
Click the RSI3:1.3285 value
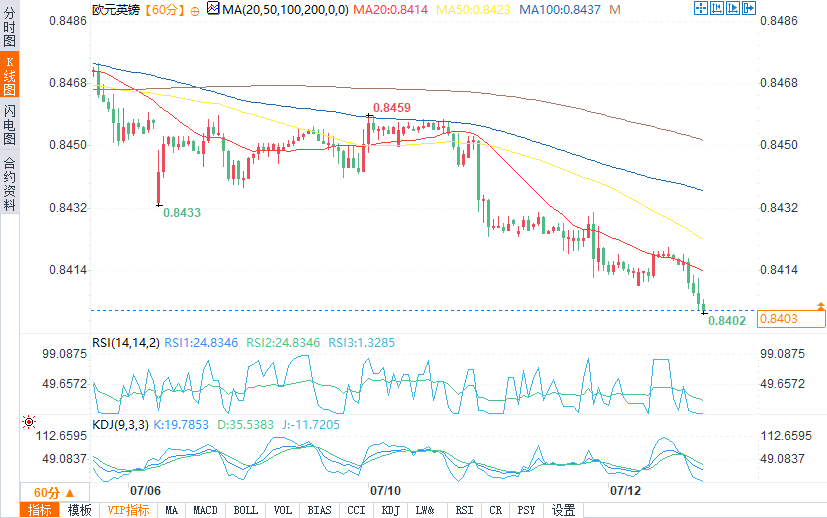tap(361, 343)
